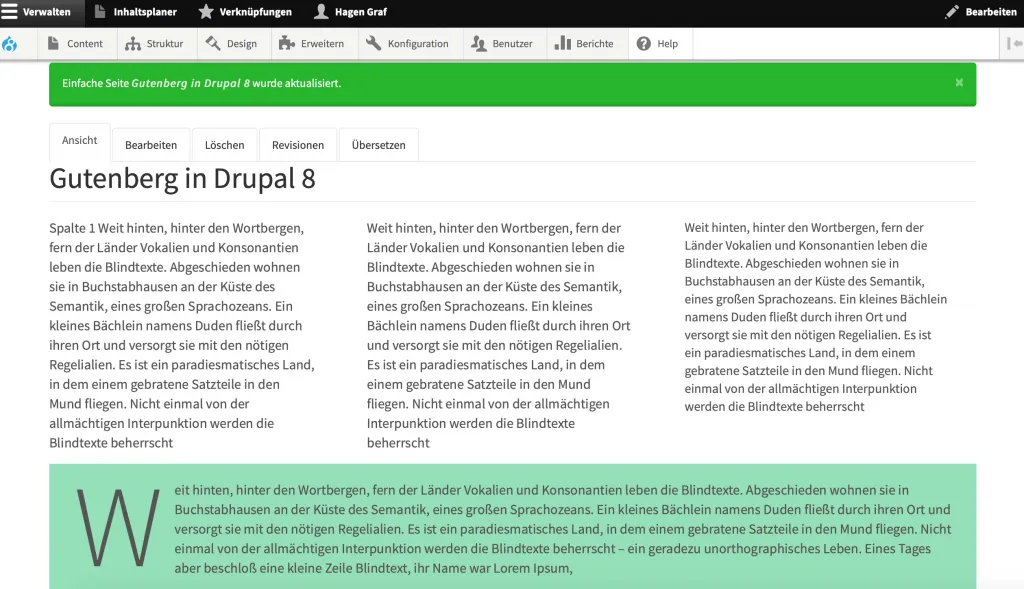This screenshot has width=1024, height=589.
Task: Click the Gutenberg in Drupal 8 heading
Action: pos(182,178)
